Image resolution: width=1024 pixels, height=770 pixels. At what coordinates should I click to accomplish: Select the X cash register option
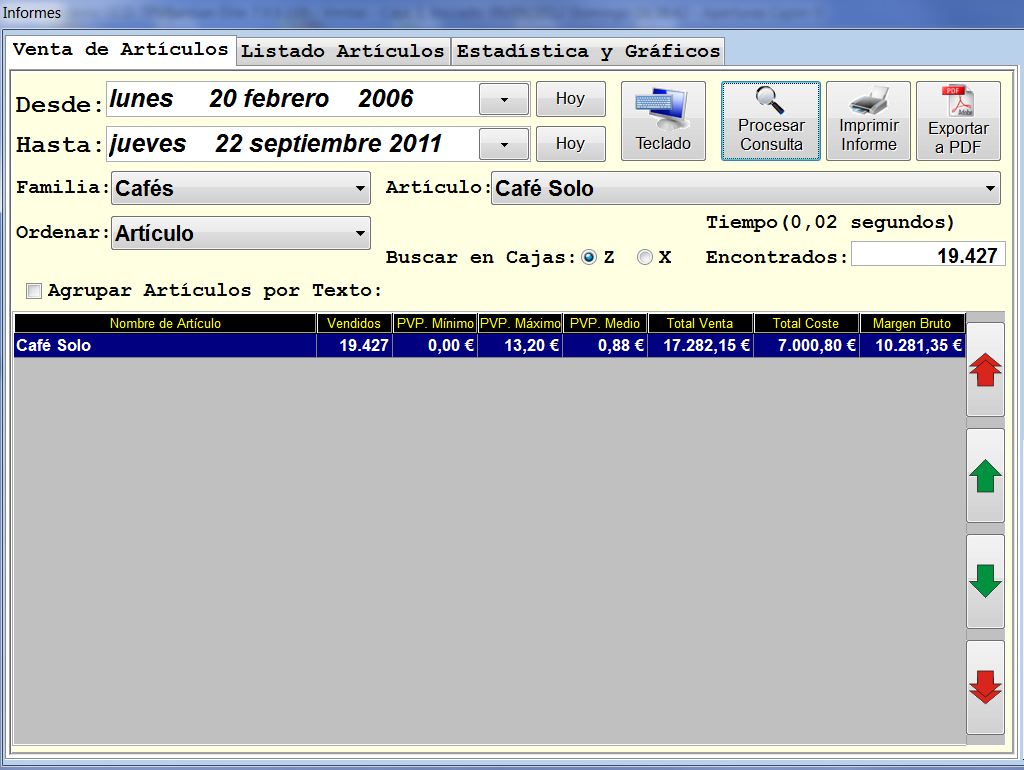(645, 258)
